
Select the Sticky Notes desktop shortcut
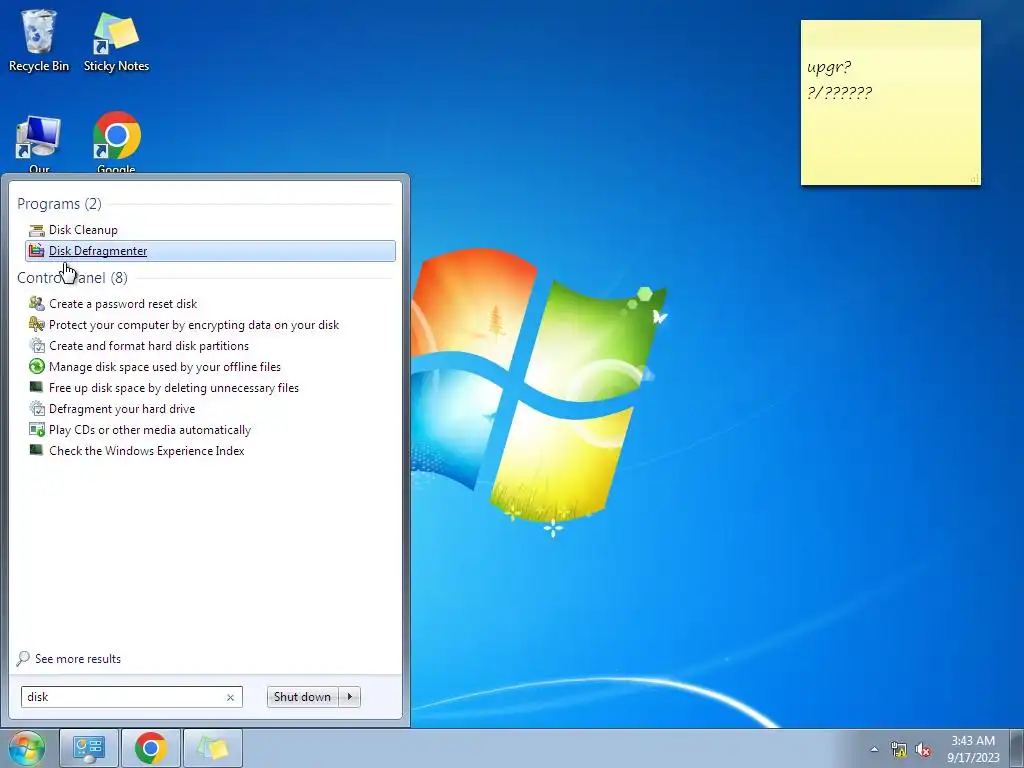[x=116, y=40]
